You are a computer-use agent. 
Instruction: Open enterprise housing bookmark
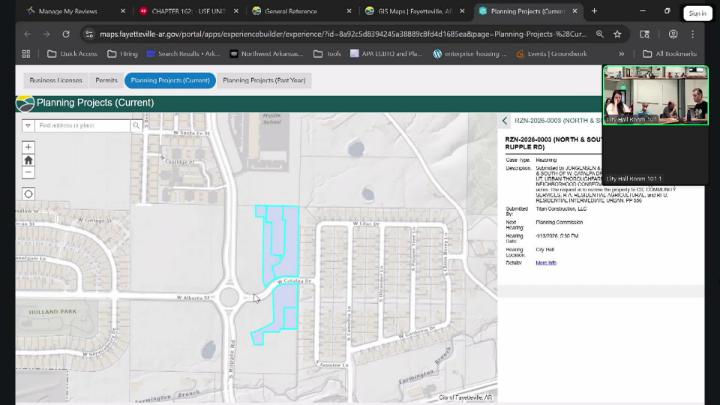469,54
